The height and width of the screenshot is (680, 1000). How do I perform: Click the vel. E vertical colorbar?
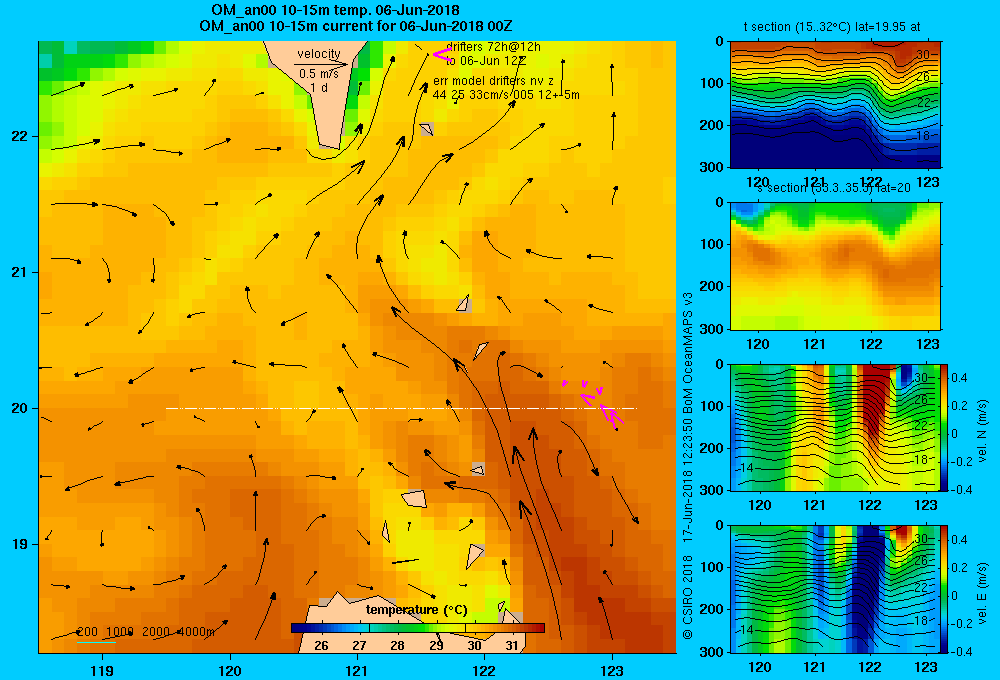click(x=945, y=589)
